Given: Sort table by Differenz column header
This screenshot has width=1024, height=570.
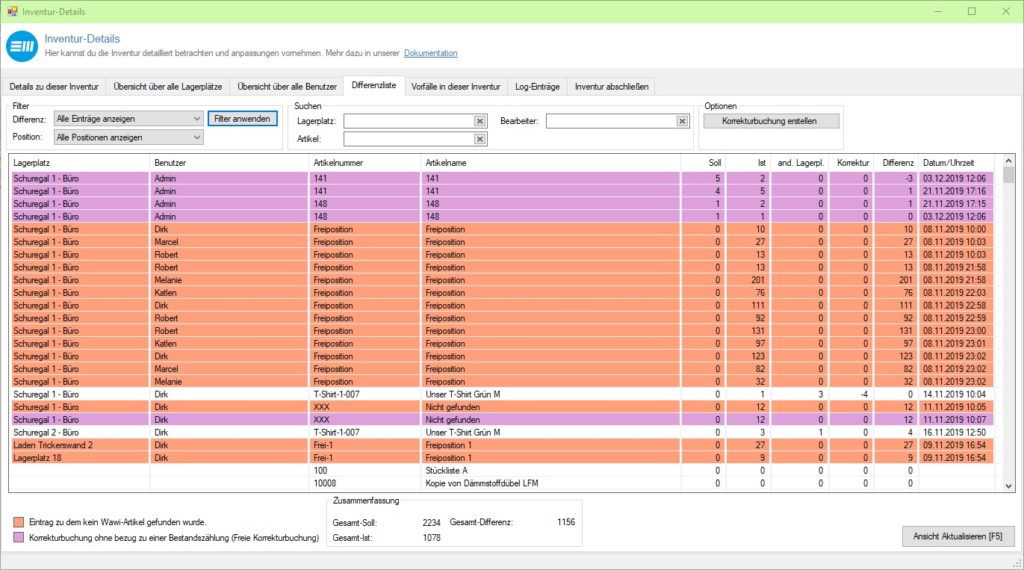Looking at the screenshot, I should point(897,162).
